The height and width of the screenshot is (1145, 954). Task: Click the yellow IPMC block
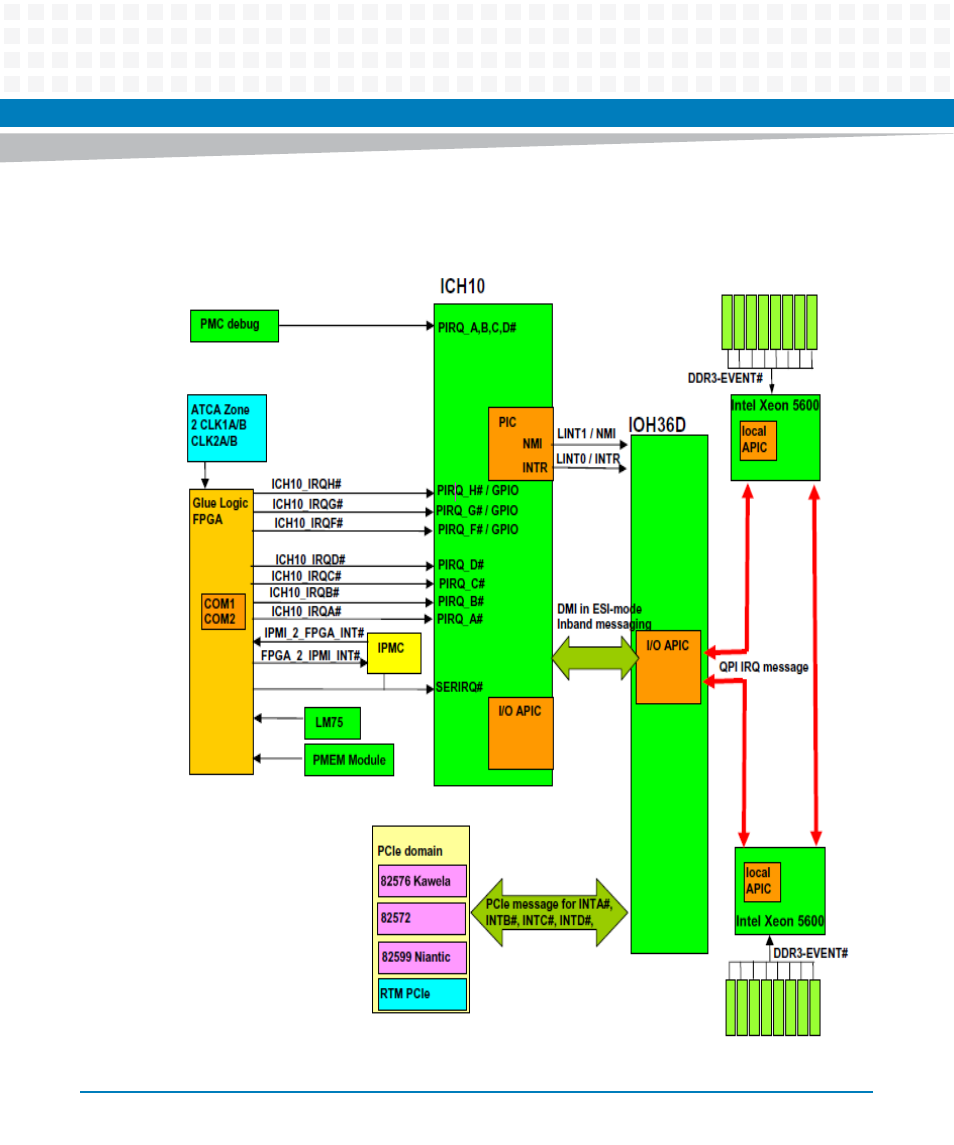click(394, 653)
